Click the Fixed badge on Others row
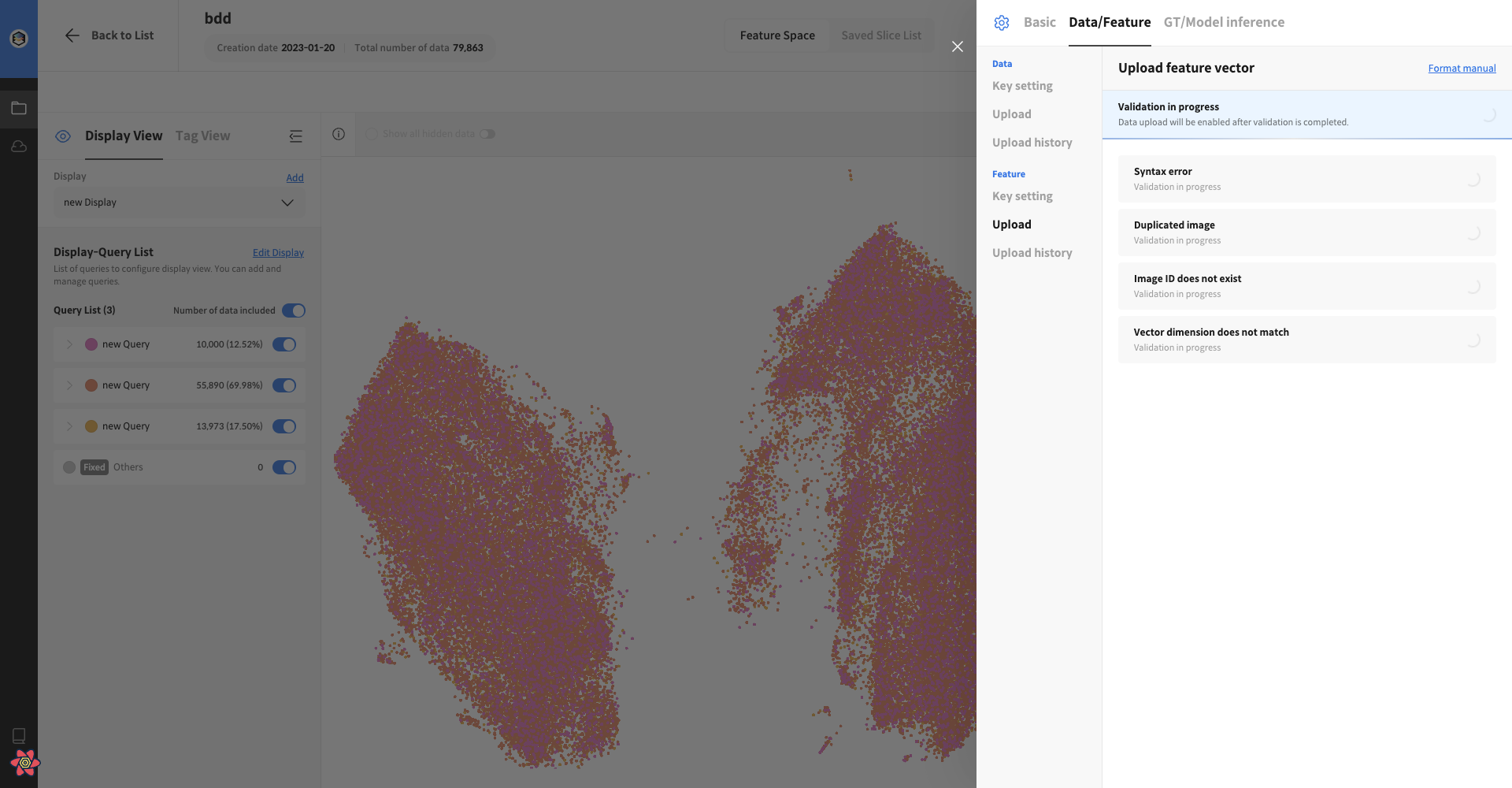1512x788 pixels. click(x=94, y=467)
